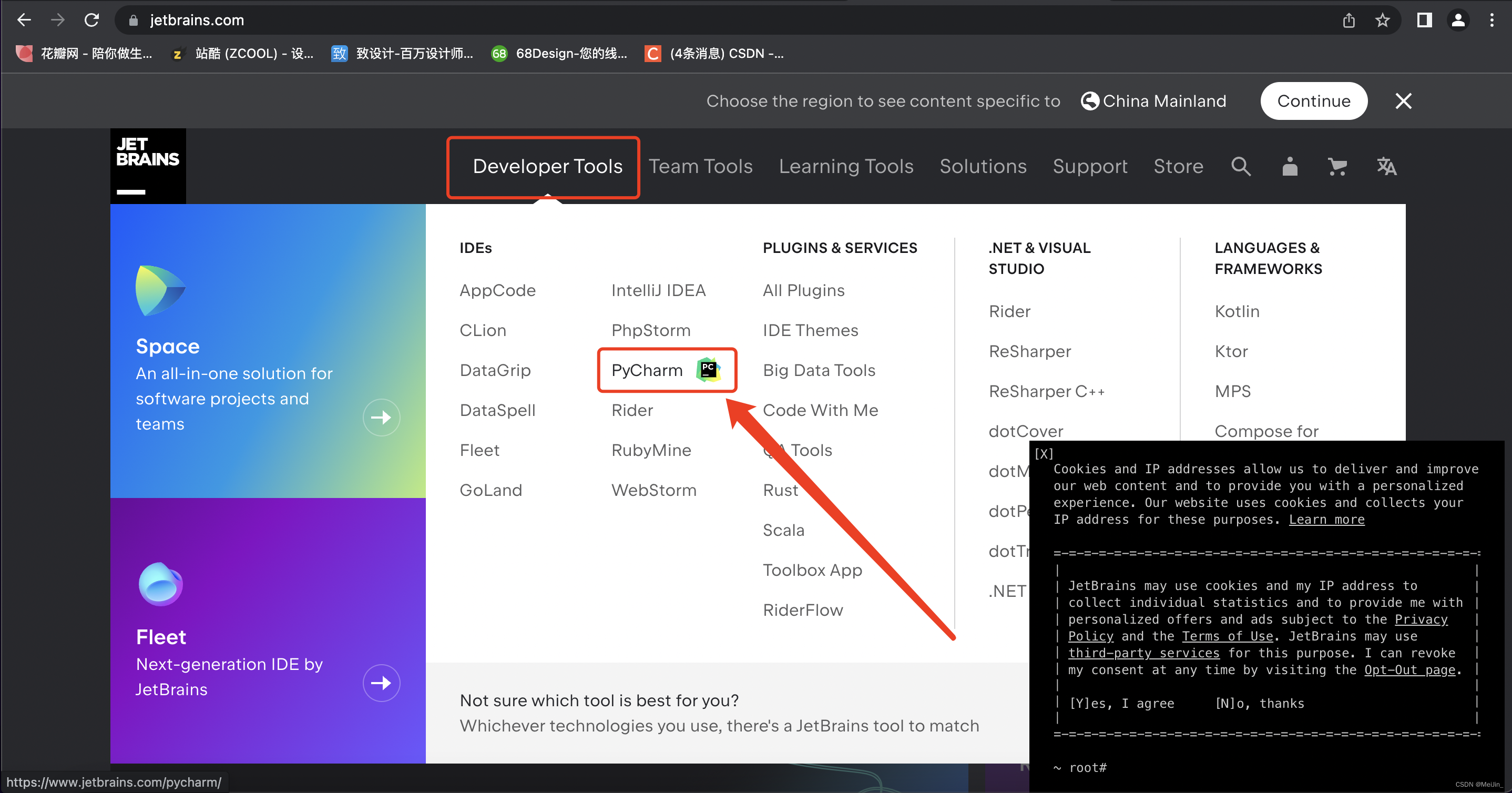Open ReSharper link
This screenshot has height=793, width=1512.
(x=1029, y=351)
